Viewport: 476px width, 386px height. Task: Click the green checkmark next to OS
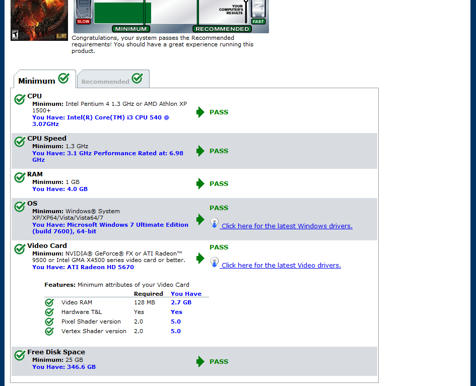click(20, 206)
